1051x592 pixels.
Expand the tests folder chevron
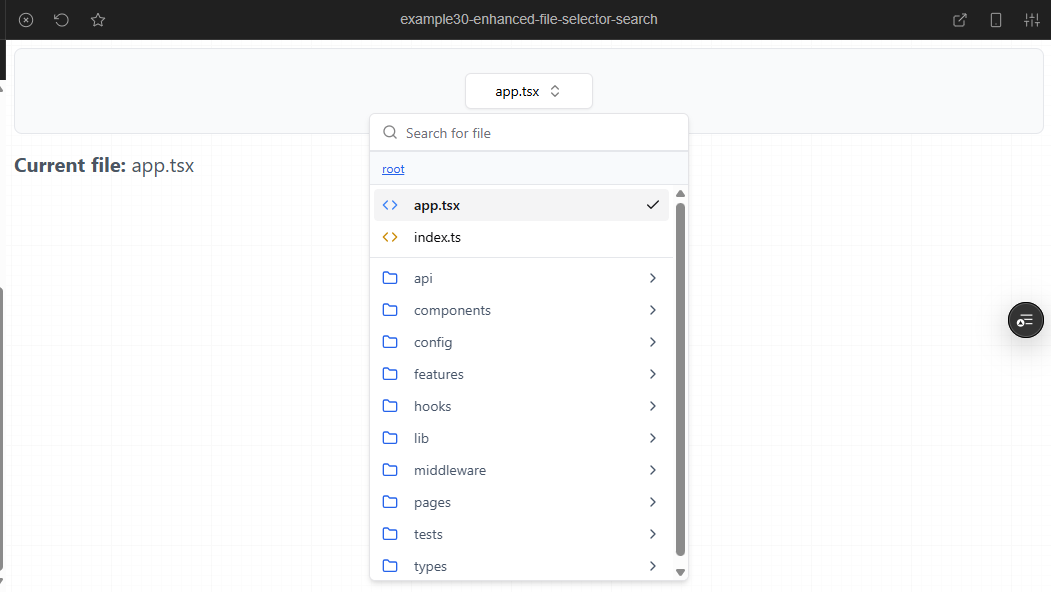(653, 534)
